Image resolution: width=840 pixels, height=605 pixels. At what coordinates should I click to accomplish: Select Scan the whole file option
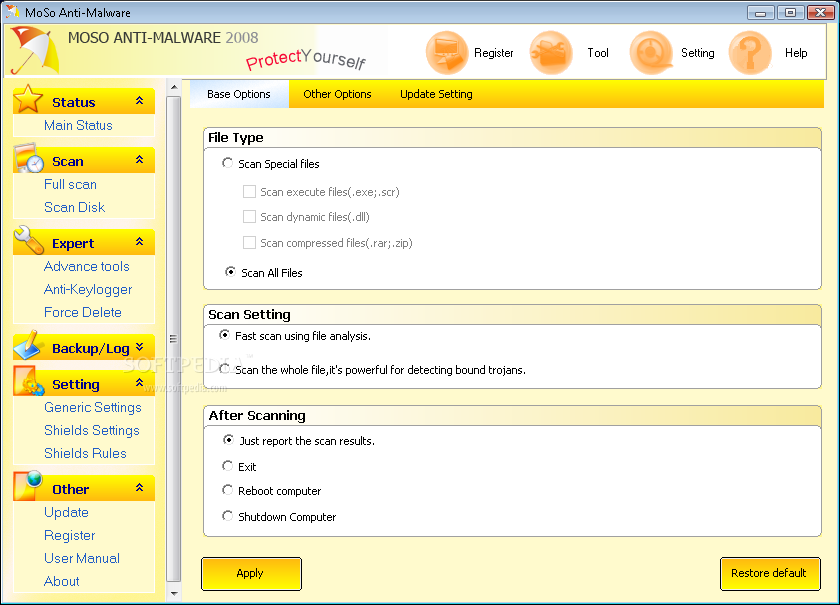(224, 368)
